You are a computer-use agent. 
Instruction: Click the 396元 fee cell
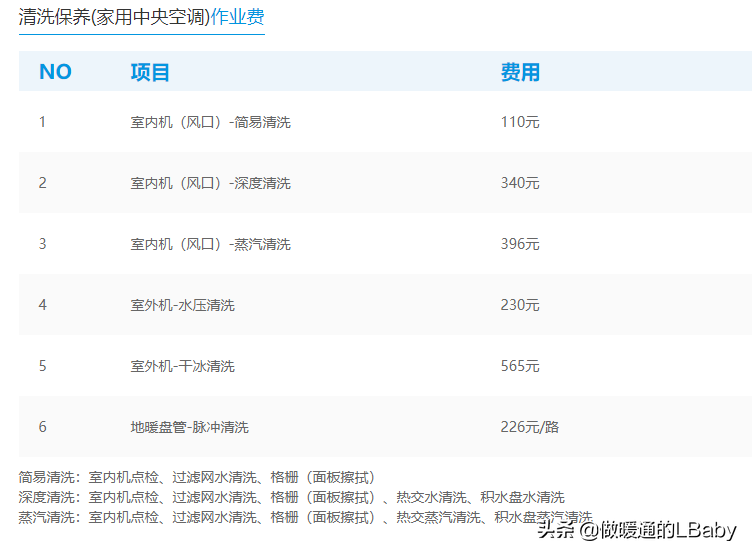[x=520, y=244]
